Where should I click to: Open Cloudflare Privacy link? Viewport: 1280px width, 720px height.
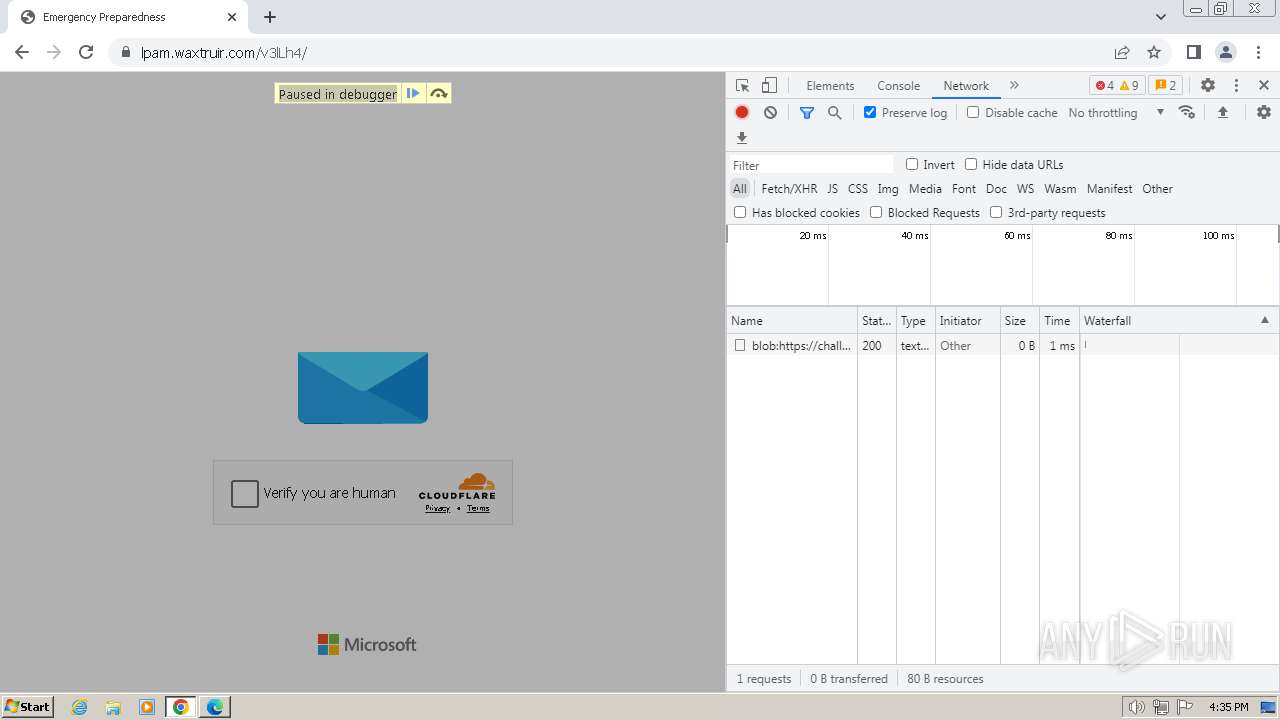[437, 508]
